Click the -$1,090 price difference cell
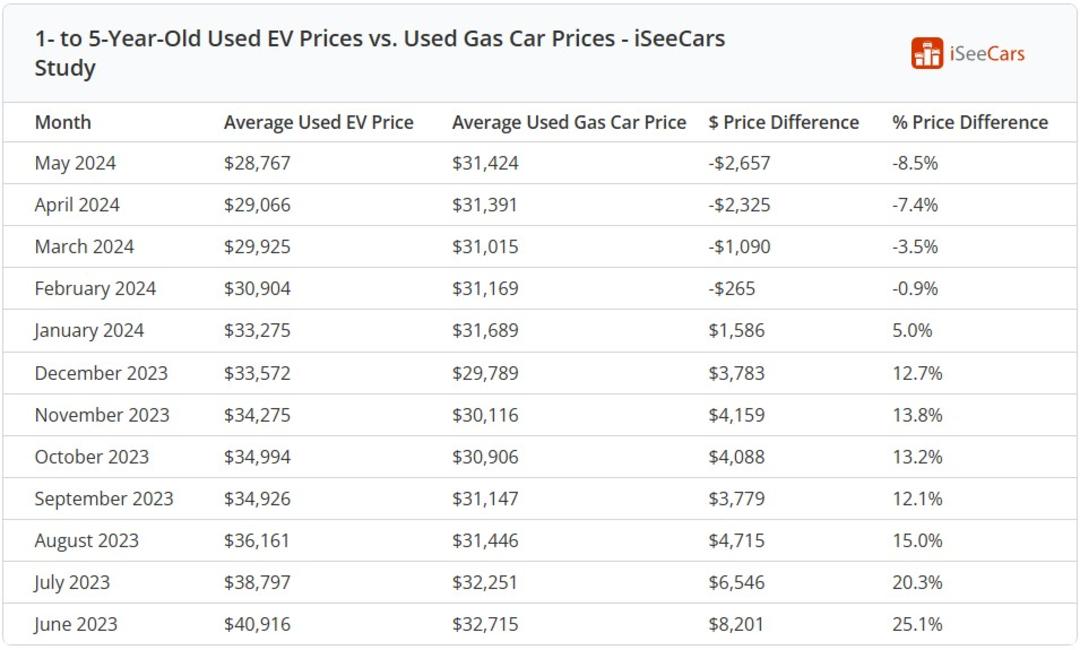The width and height of the screenshot is (1080, 650). click(x=739, y=247)
